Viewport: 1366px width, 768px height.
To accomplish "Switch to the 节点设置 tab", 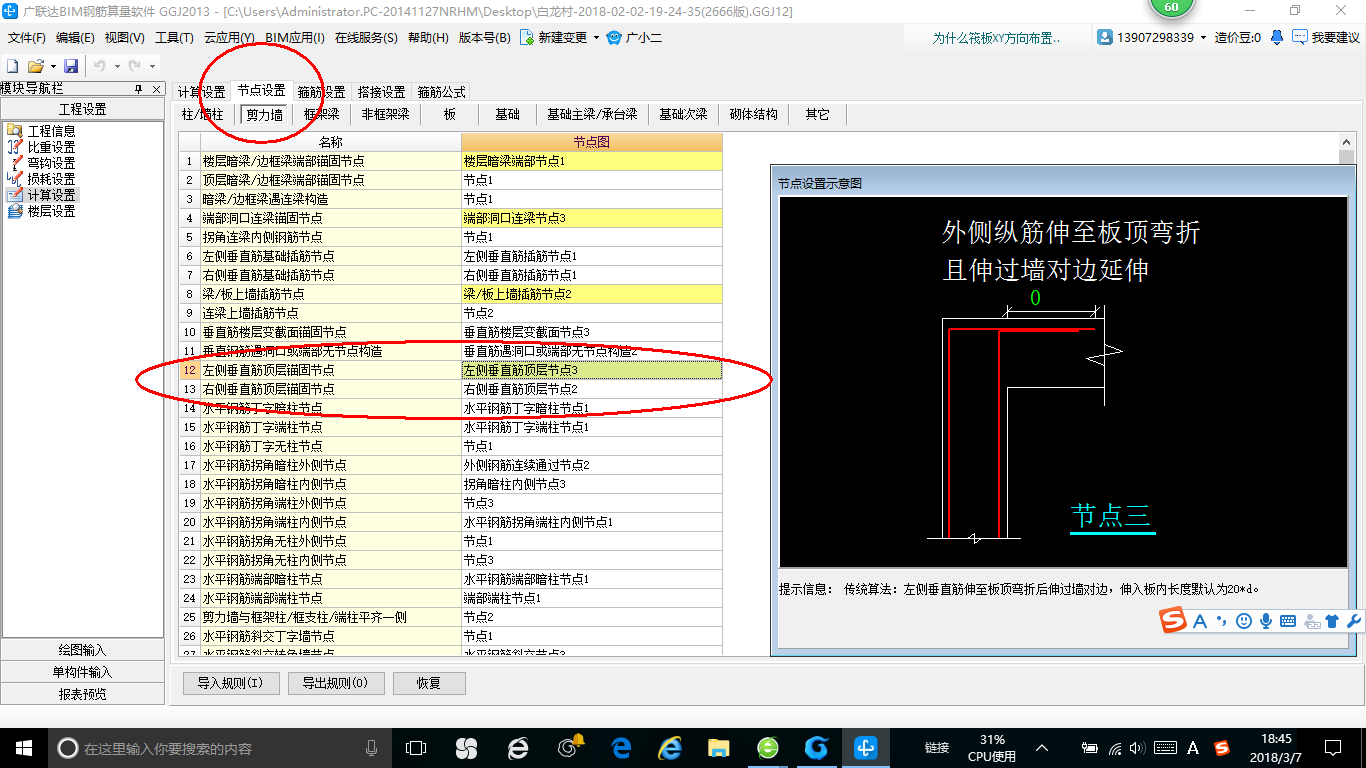I will click(x=261, y=91).
